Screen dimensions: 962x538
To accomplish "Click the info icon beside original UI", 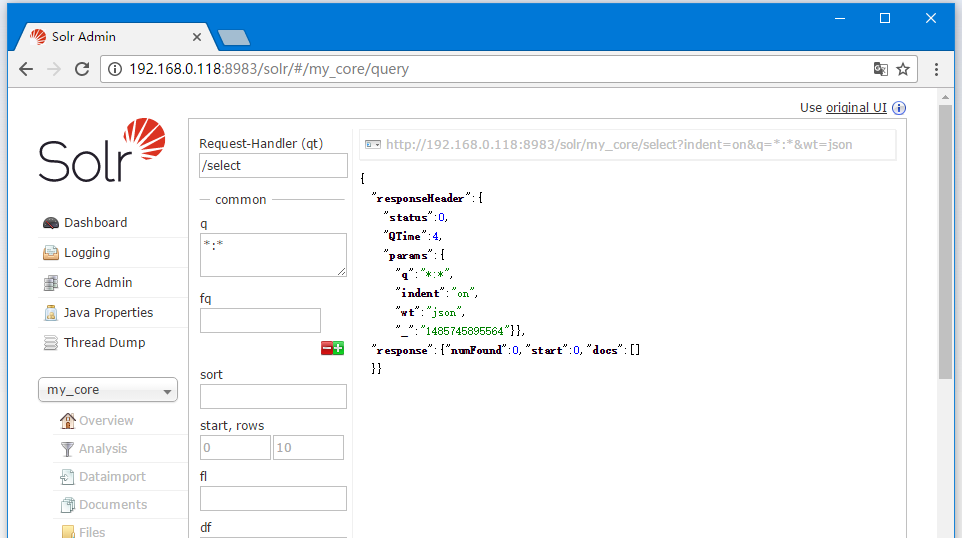I will [899, 108].
